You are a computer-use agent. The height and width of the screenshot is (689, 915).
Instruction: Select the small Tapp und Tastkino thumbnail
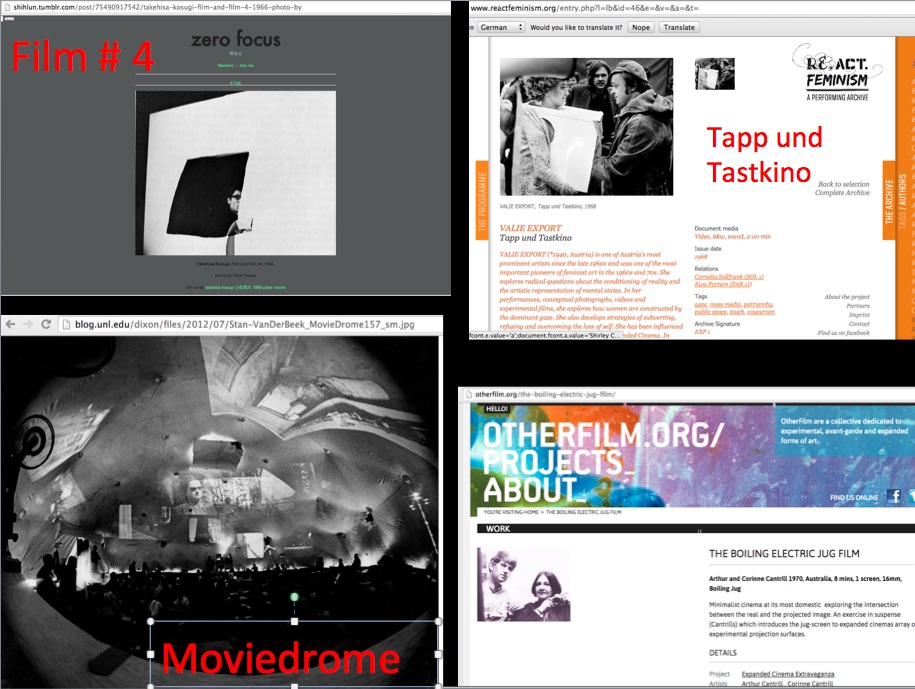(x=715, y=74)
